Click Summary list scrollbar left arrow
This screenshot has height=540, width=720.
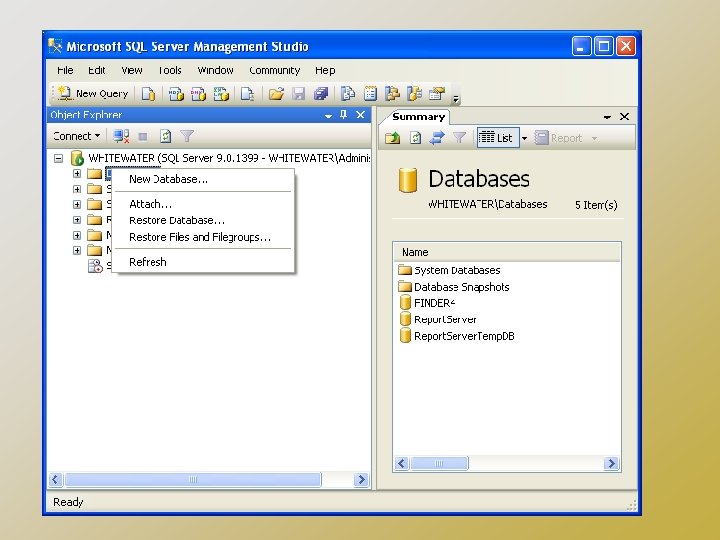[402, 463]
